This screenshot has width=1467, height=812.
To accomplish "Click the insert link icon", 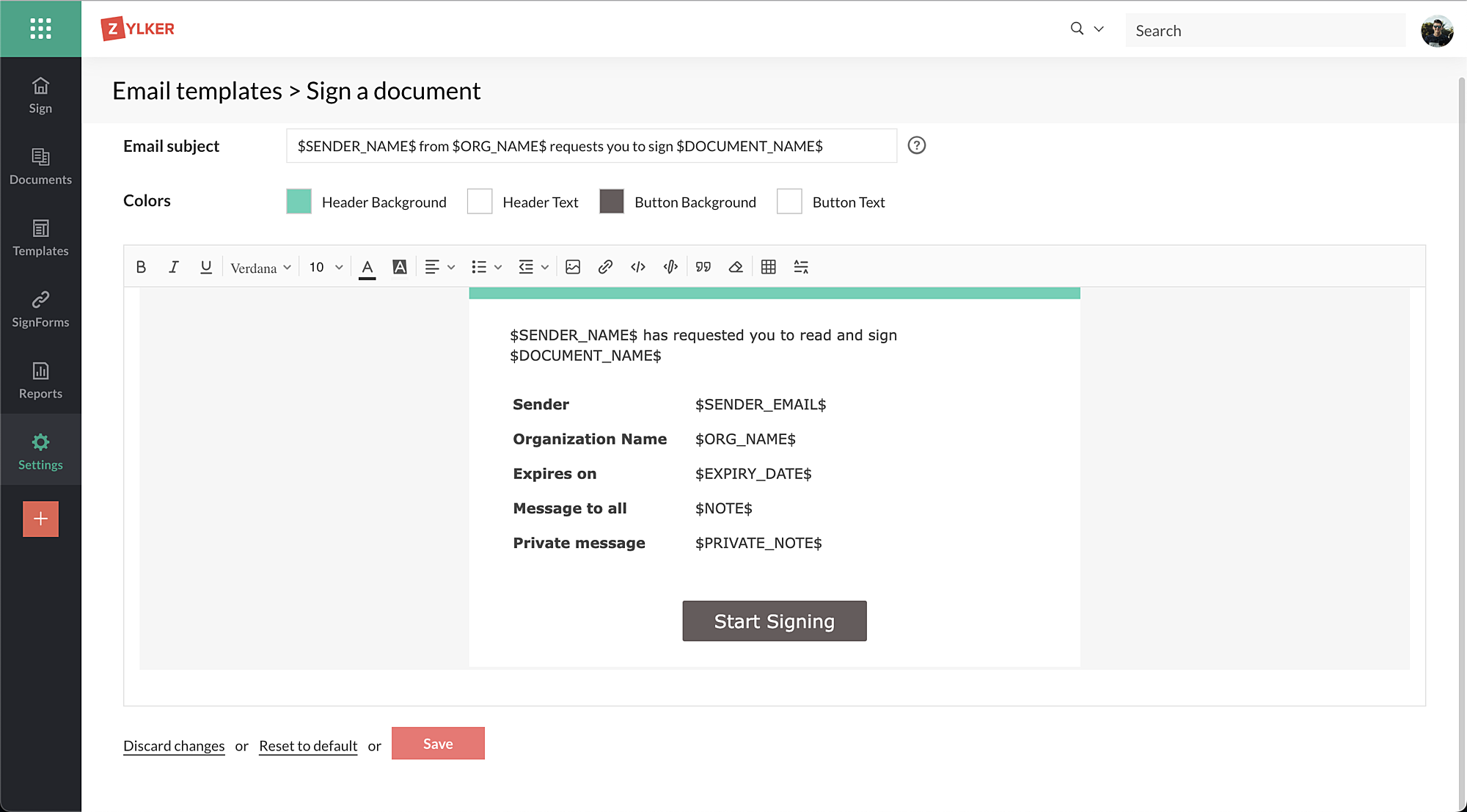I will 605,267.
